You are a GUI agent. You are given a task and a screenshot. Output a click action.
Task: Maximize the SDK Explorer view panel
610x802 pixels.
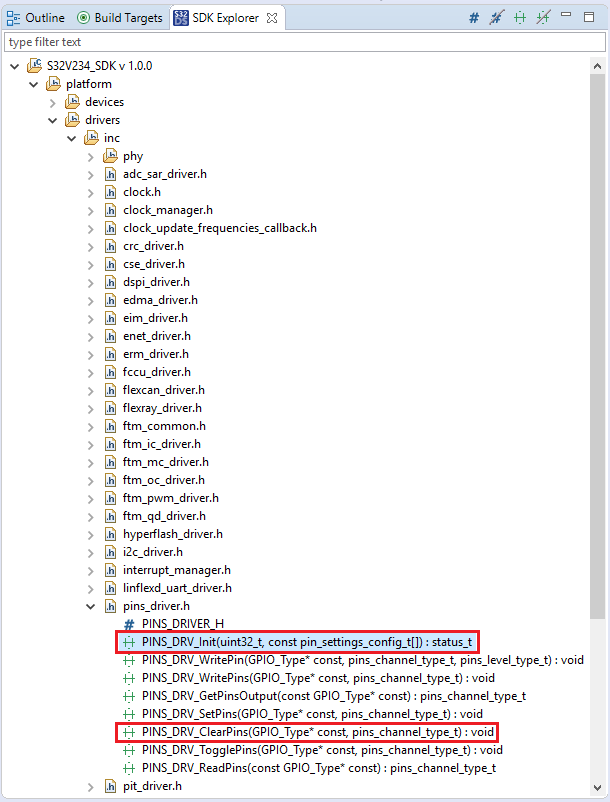[589, 17]
